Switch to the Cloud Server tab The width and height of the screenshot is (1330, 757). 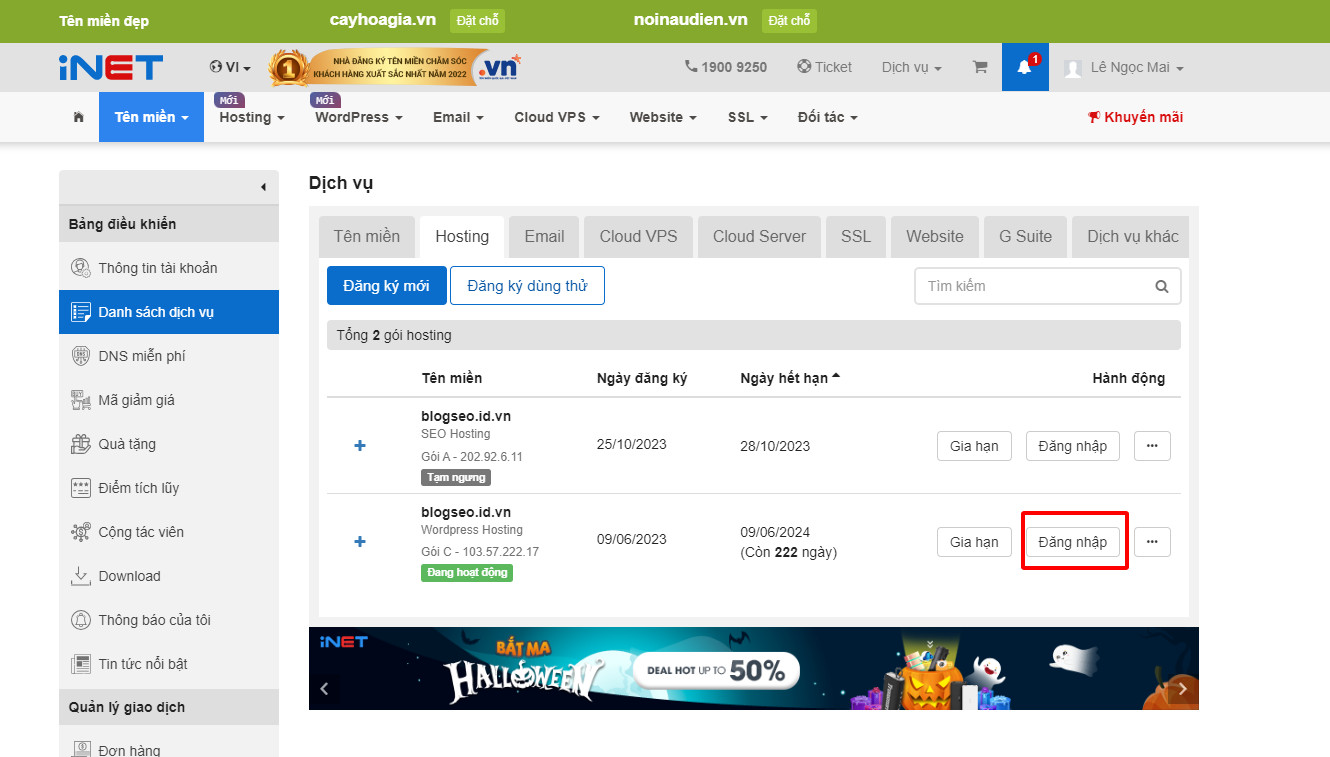759,236
